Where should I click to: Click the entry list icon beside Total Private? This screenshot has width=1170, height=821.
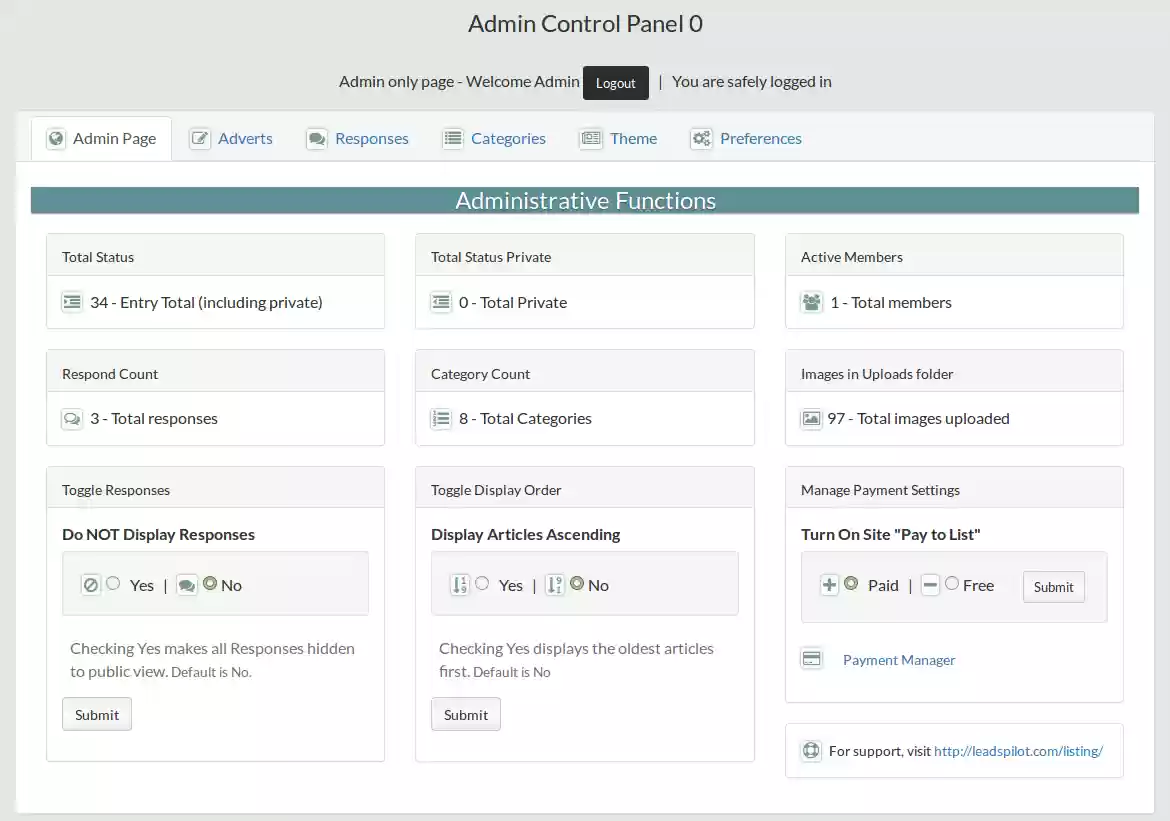click(441, 302)
